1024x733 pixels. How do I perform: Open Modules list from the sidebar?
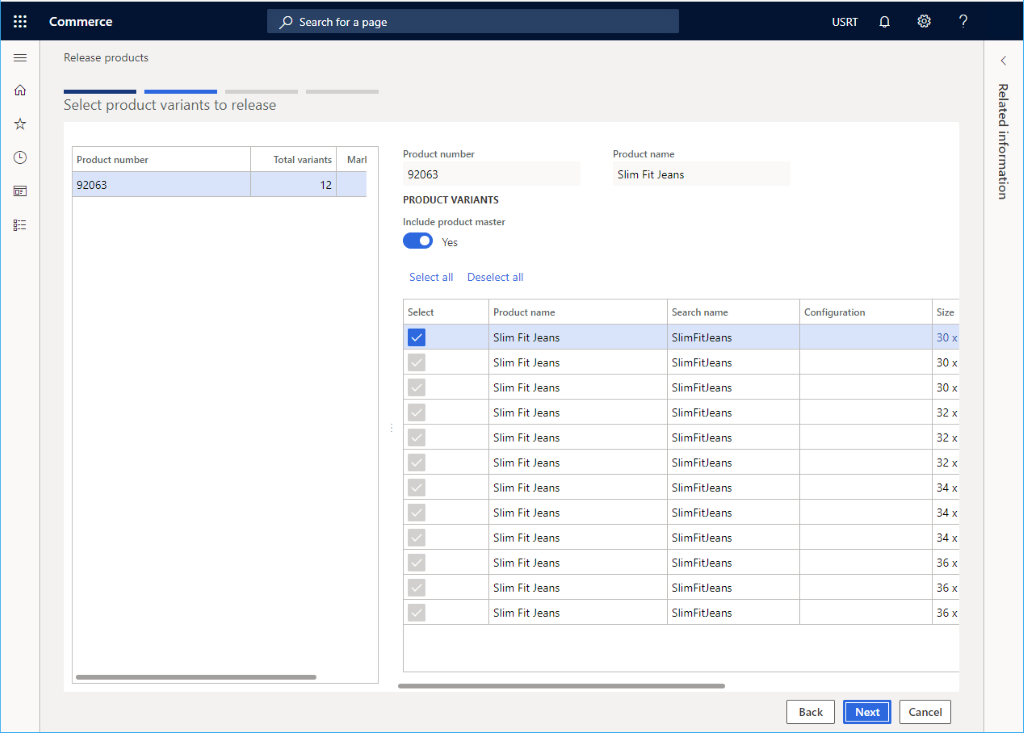pyautogui.click(x=19, y=224)
